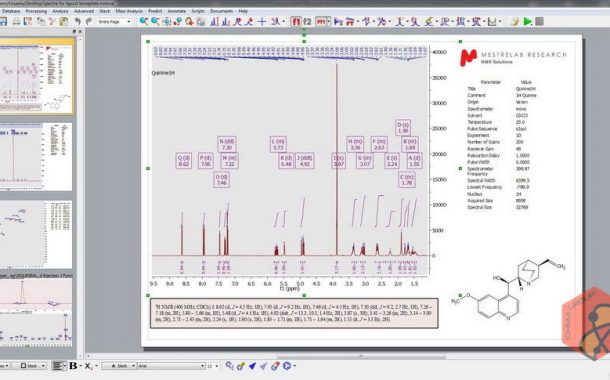Open the Processing menu
610x380 pixels.
tap(36, 11)
